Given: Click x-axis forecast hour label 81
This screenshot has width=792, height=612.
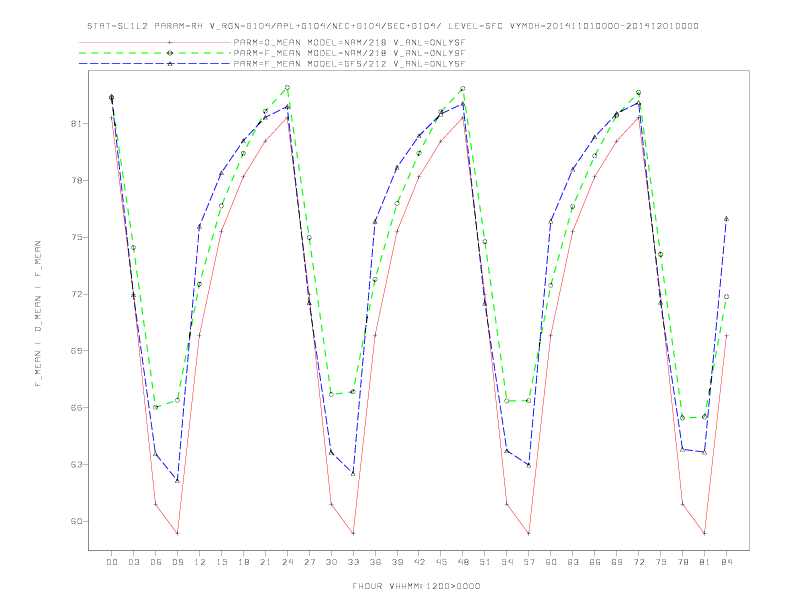Looking at the screenshot, I should click(705, 562).
